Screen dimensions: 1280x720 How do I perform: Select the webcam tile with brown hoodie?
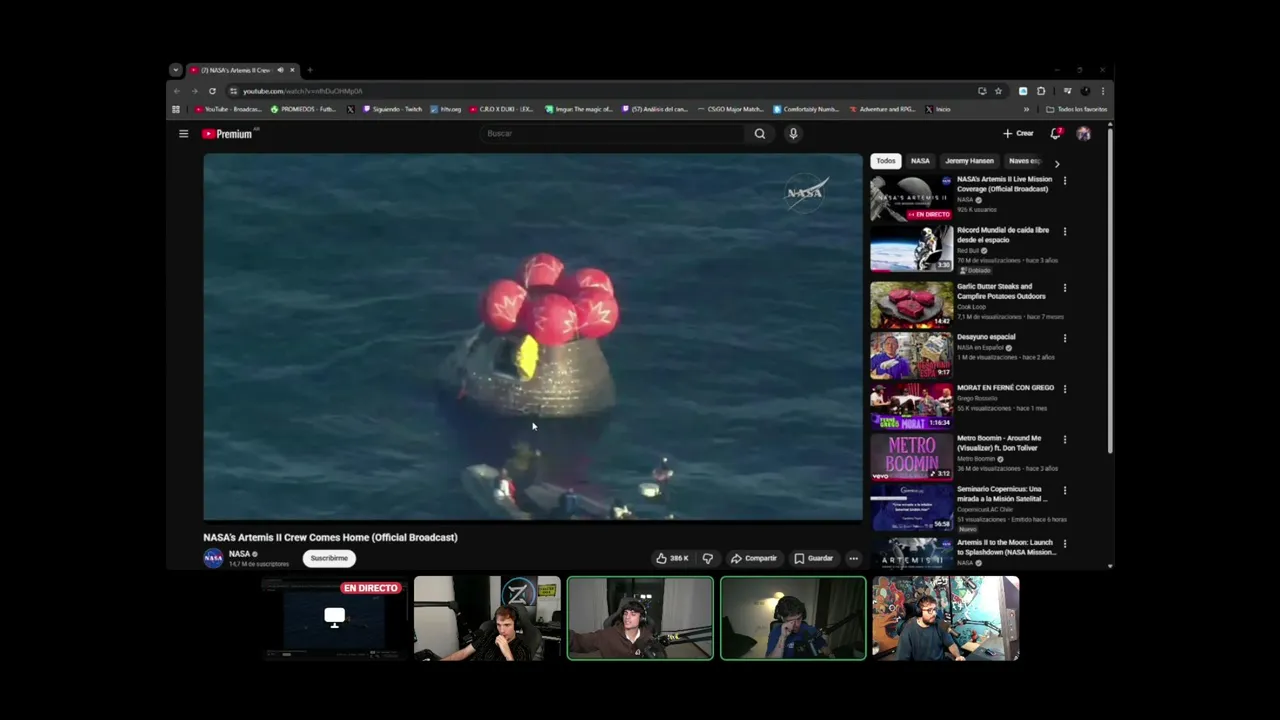[x=640, y=618]
